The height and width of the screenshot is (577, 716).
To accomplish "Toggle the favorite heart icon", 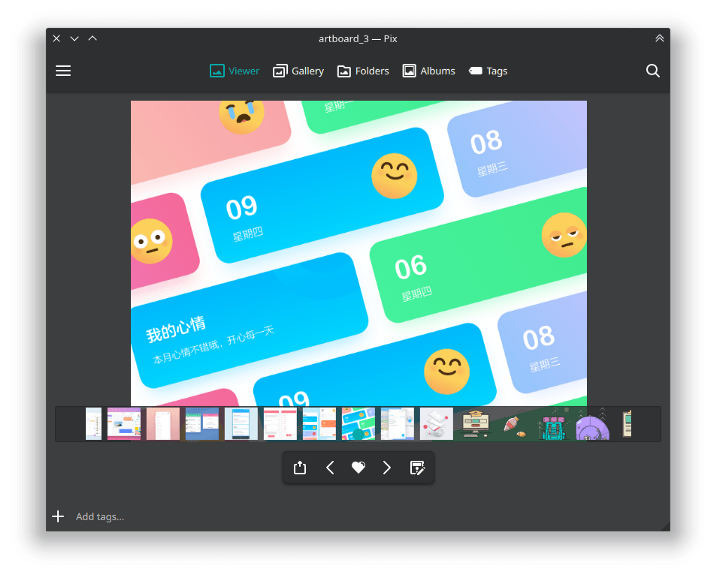I will (x=358, y=467).
